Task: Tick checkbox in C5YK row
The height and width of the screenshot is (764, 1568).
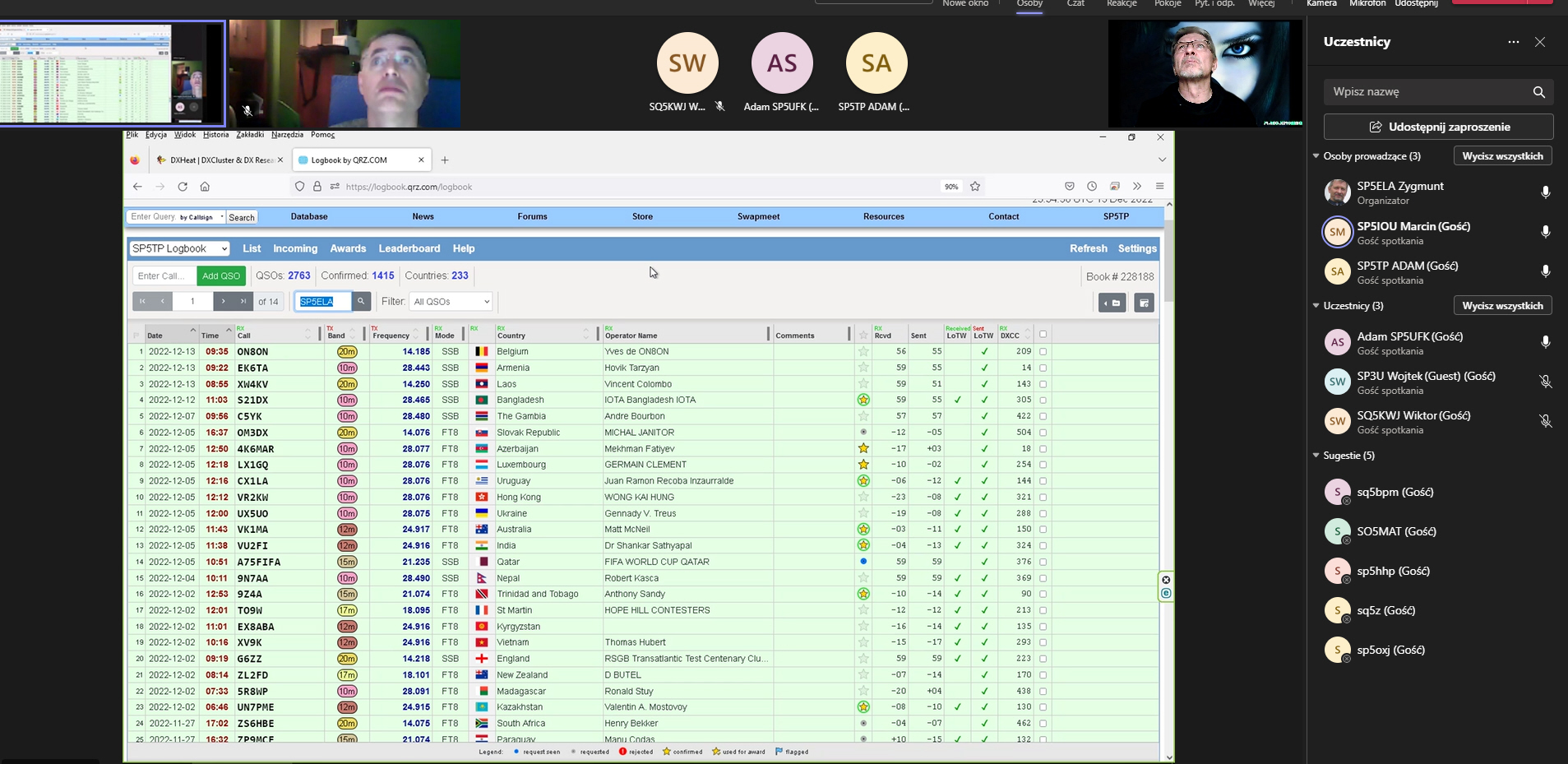Action: tap(1043, 417)
